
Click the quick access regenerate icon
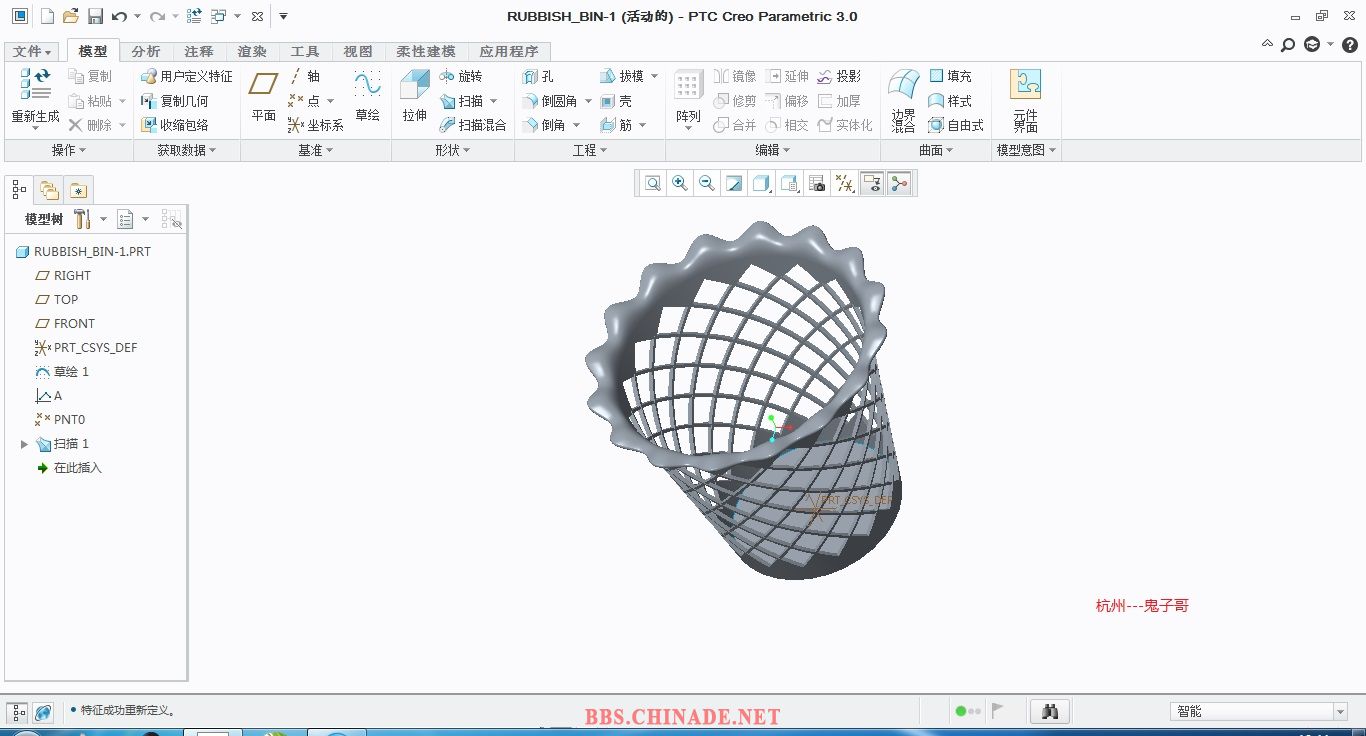(194, 16)
